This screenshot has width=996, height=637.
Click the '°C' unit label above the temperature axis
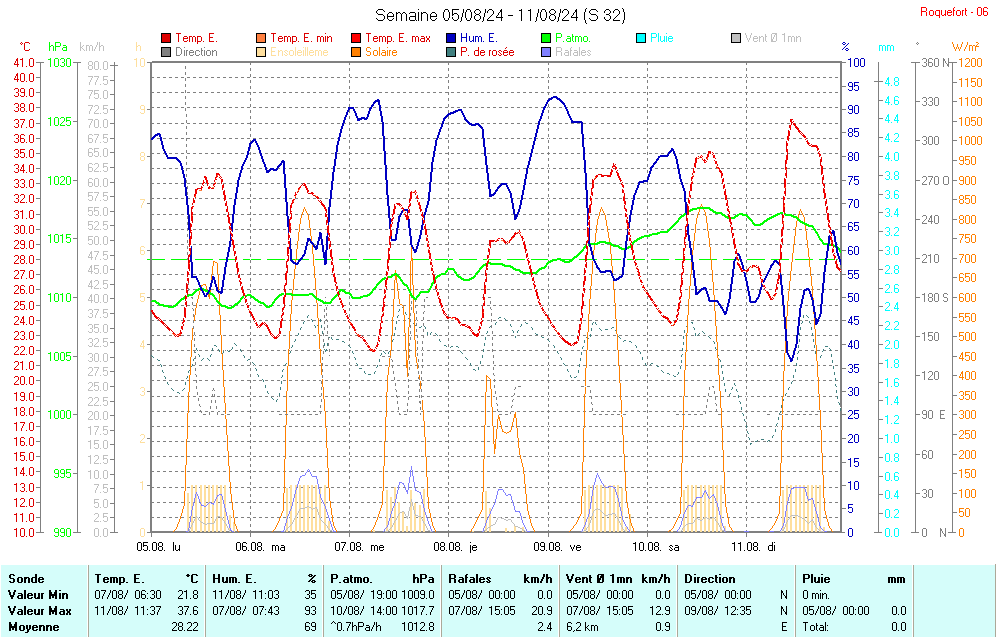[25, 47]
